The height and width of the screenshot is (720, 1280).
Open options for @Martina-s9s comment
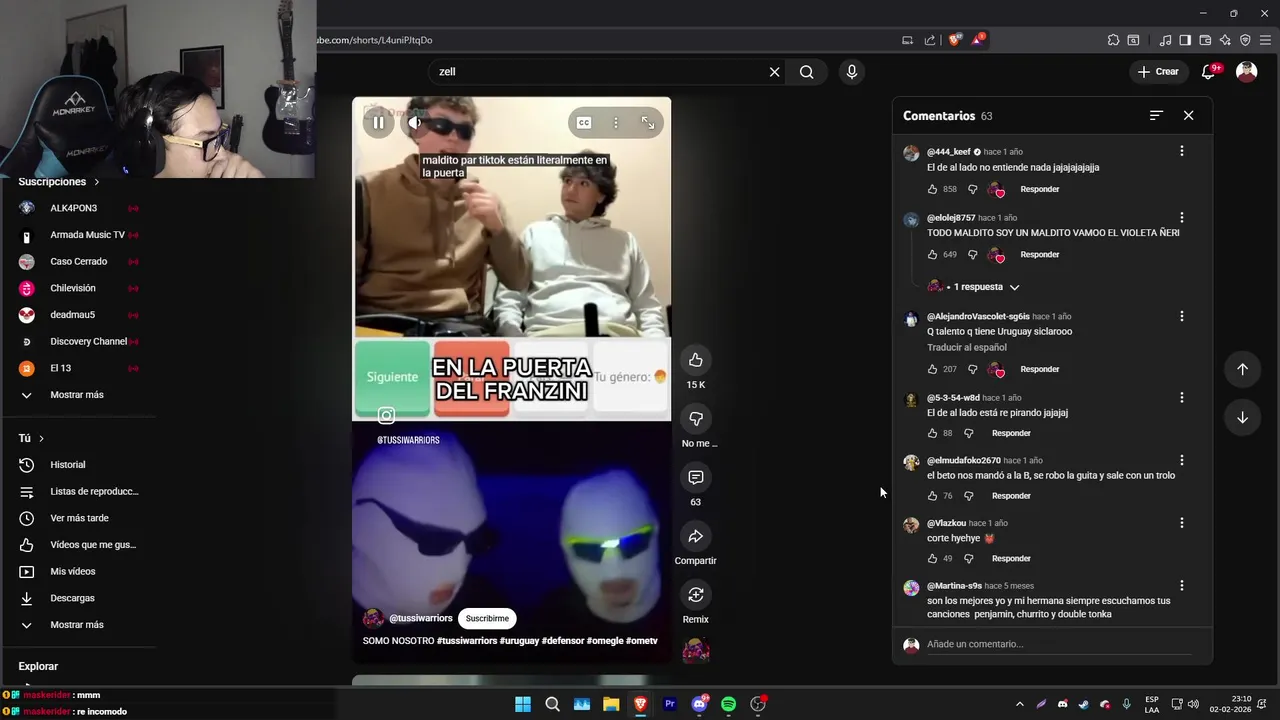[x=1181, y=585]
